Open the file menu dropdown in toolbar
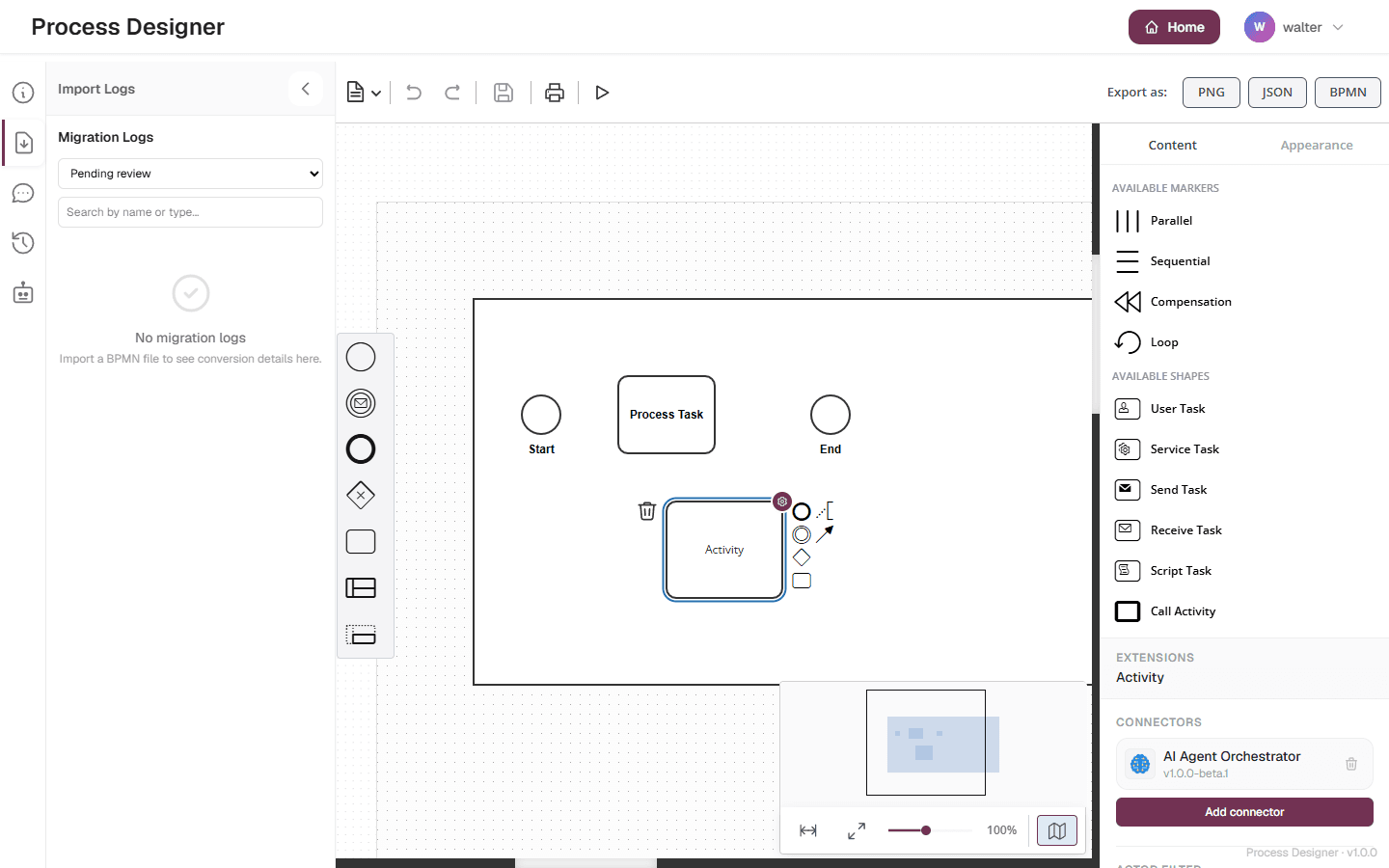This screenshot has width=1389, height=868. [364, 93]
